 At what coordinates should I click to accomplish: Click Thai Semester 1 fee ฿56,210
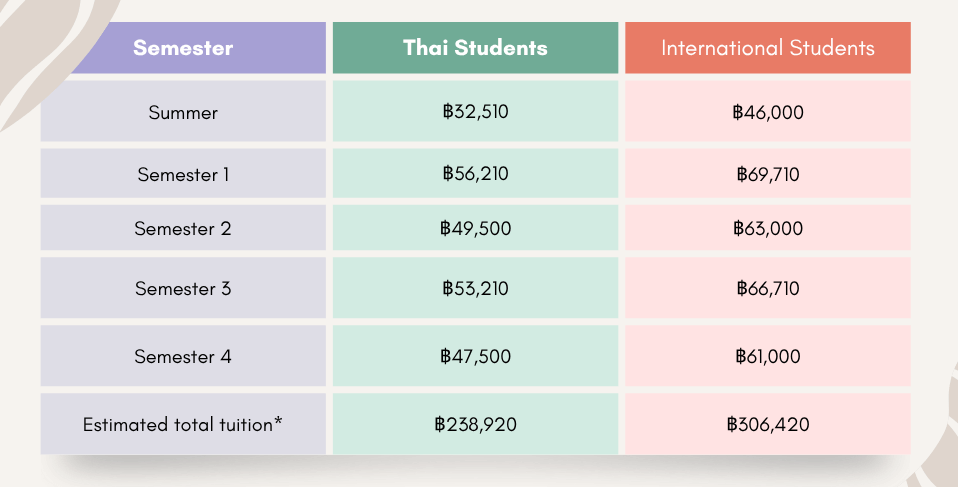(x=475, y=174)
